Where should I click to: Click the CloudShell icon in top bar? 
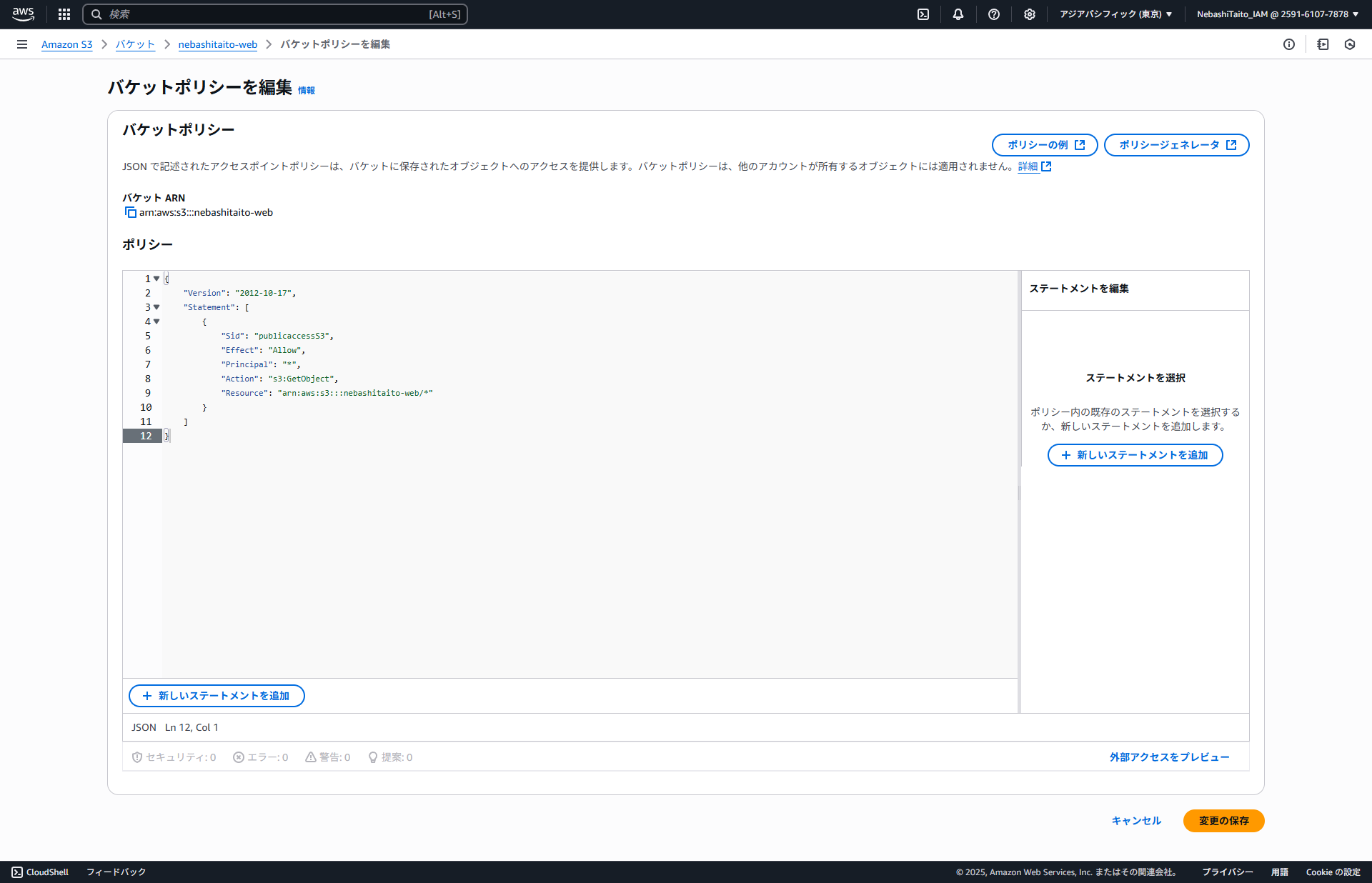click(923, 14)
